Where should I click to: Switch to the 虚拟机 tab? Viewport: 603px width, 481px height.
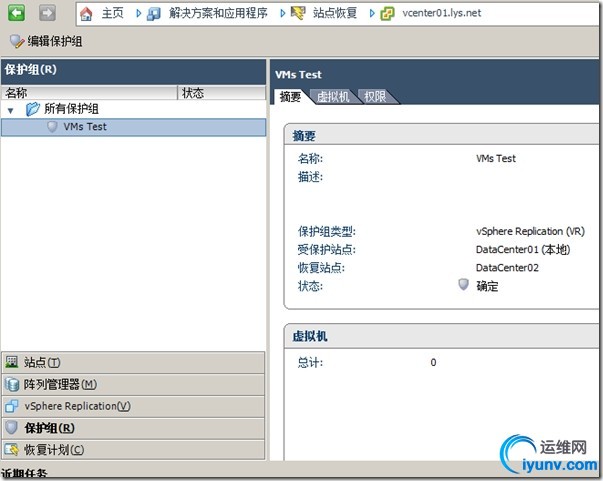(333, 97)
